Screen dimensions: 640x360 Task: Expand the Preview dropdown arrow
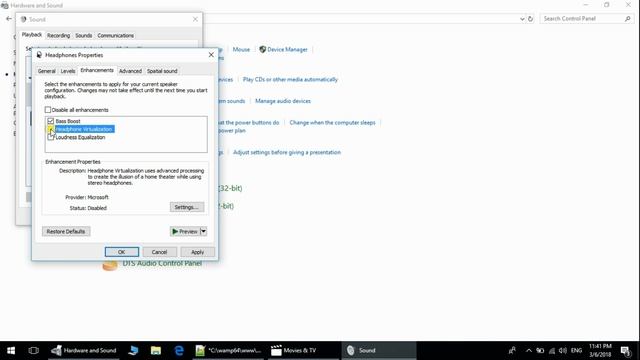(x=203, y=231)
